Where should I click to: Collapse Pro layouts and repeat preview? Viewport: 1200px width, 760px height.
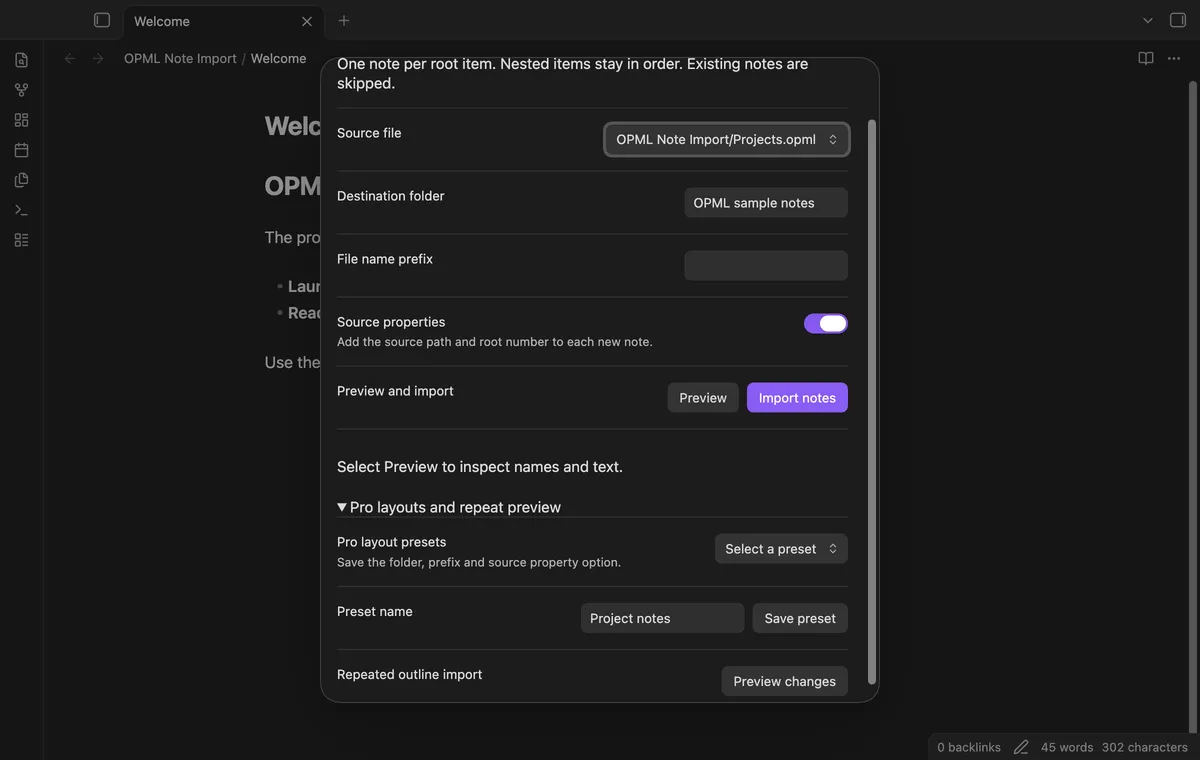pos(449,507)
